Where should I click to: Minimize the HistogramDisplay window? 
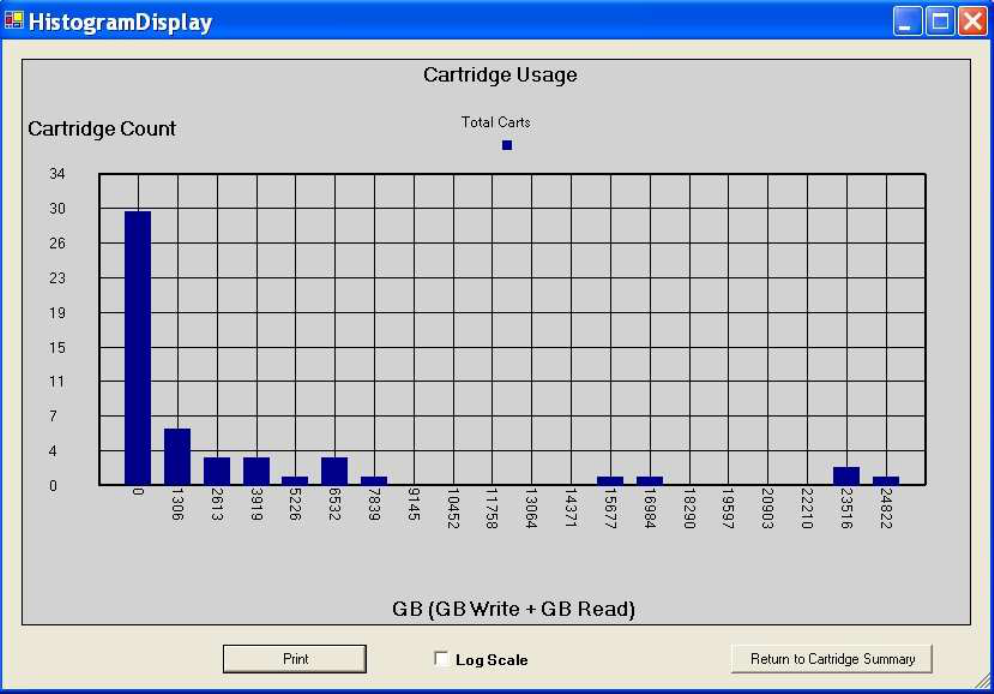click(908, 21)
